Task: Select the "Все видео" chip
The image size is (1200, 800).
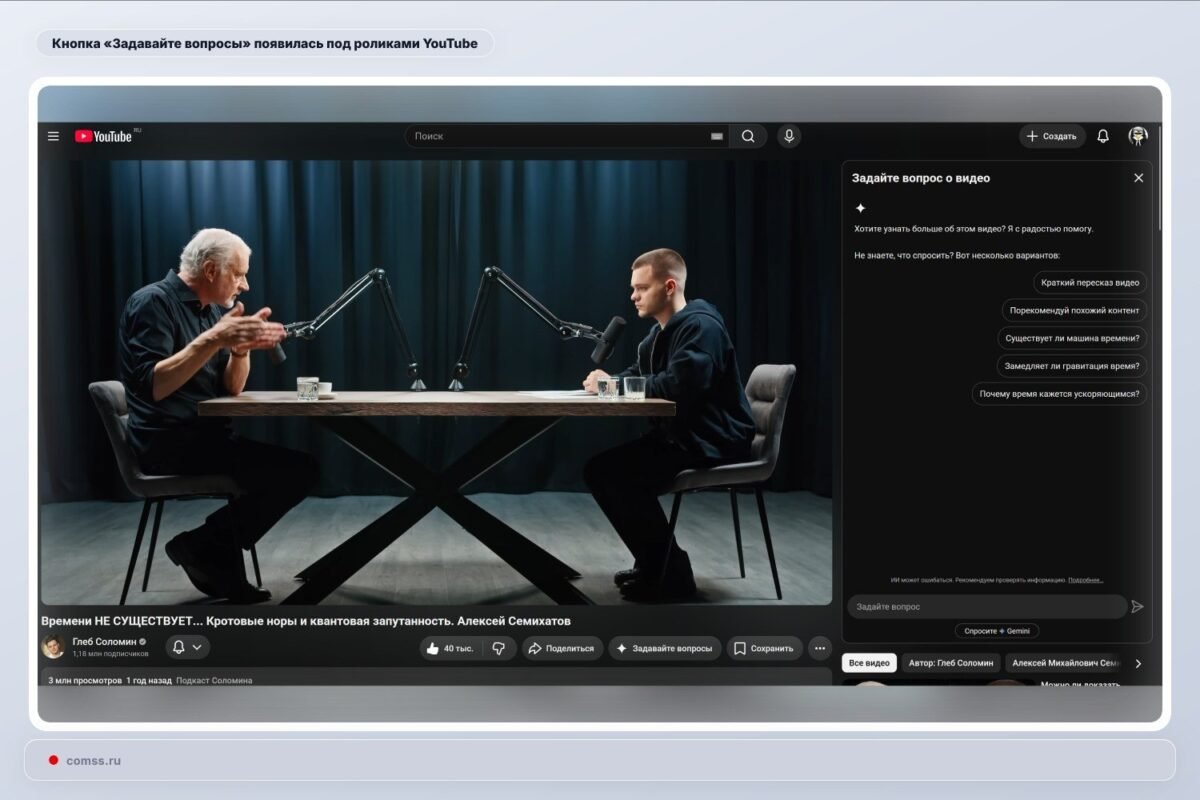Action: [x=869, y=663]
